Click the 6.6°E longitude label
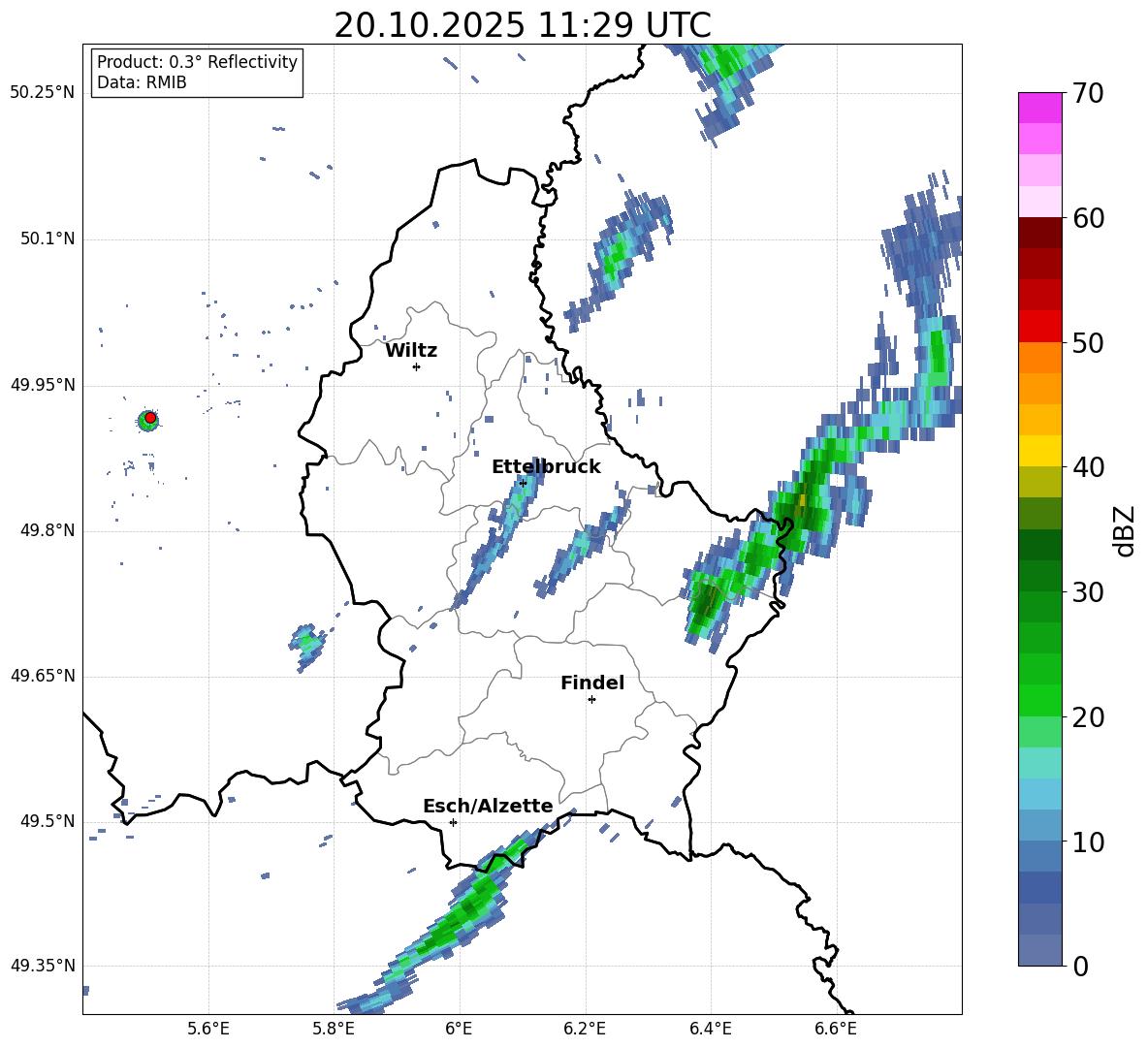Screen dimensions: 1148x1048 (836, 1029)
